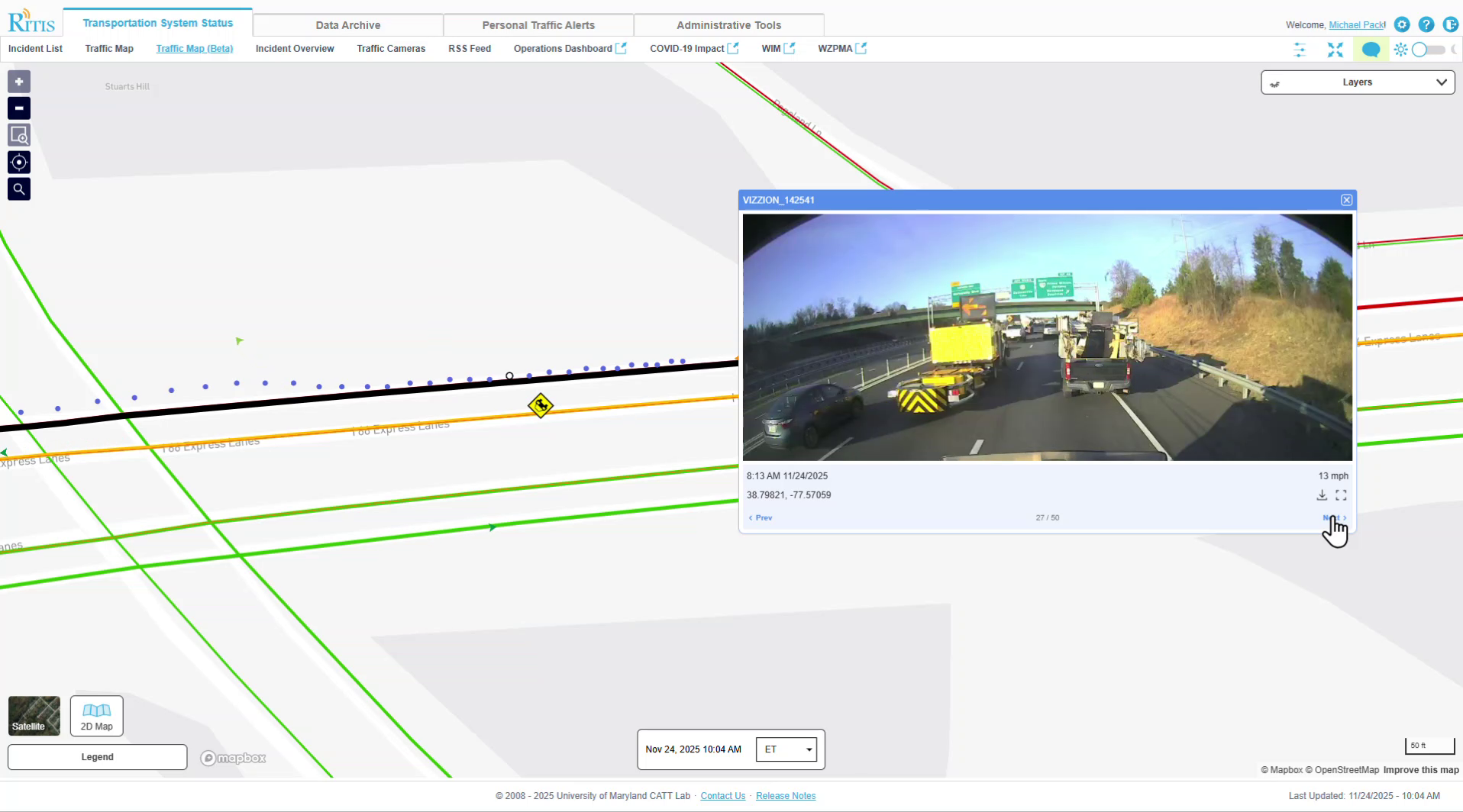Click the Improve this map link
Viewport: 1463px width, 812px height.
coord(1421,770)
